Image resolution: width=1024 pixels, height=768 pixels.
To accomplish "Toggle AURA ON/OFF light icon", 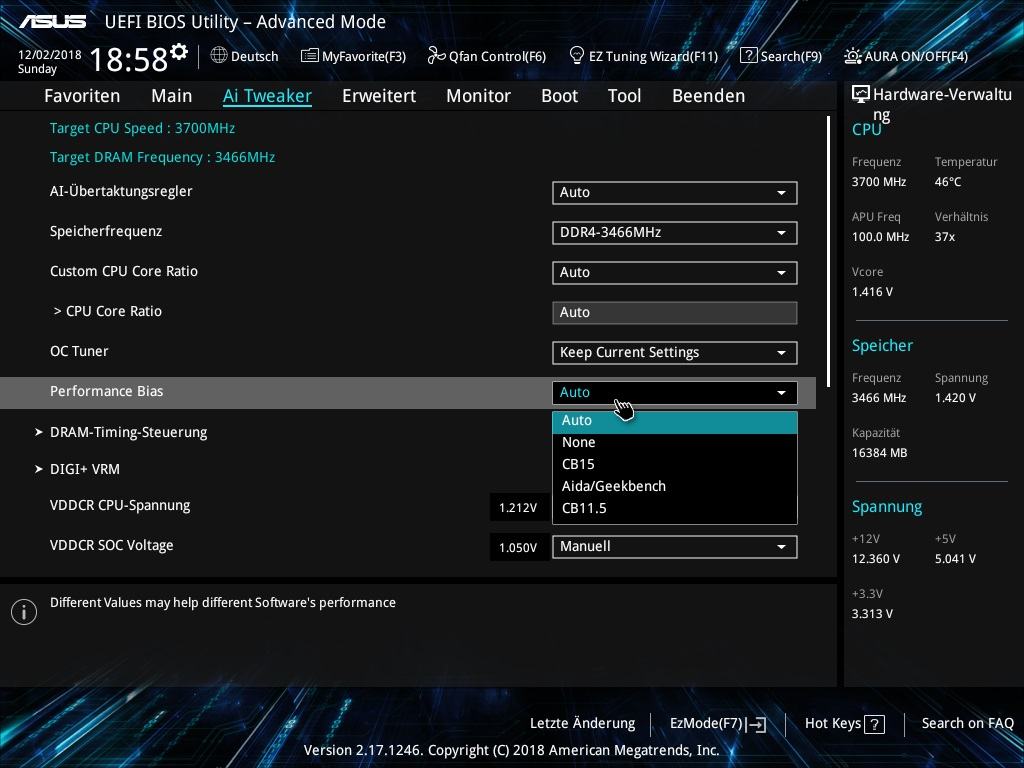I will [853, 56].
